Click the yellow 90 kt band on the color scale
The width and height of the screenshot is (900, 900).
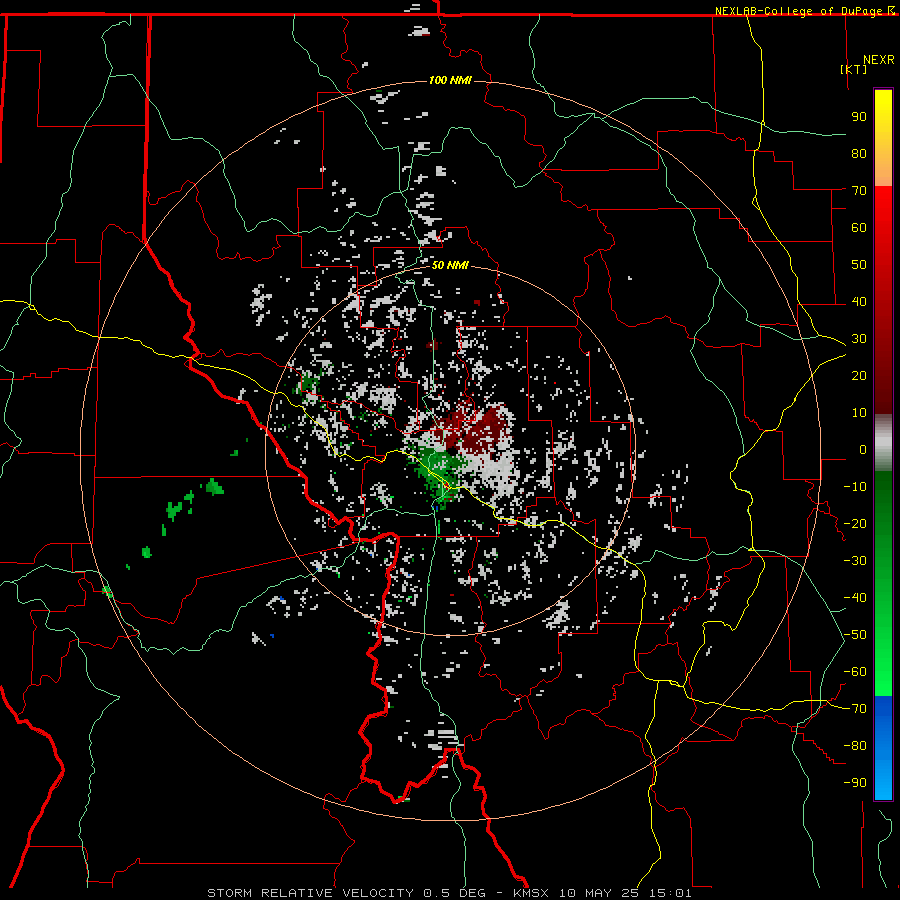883,118
